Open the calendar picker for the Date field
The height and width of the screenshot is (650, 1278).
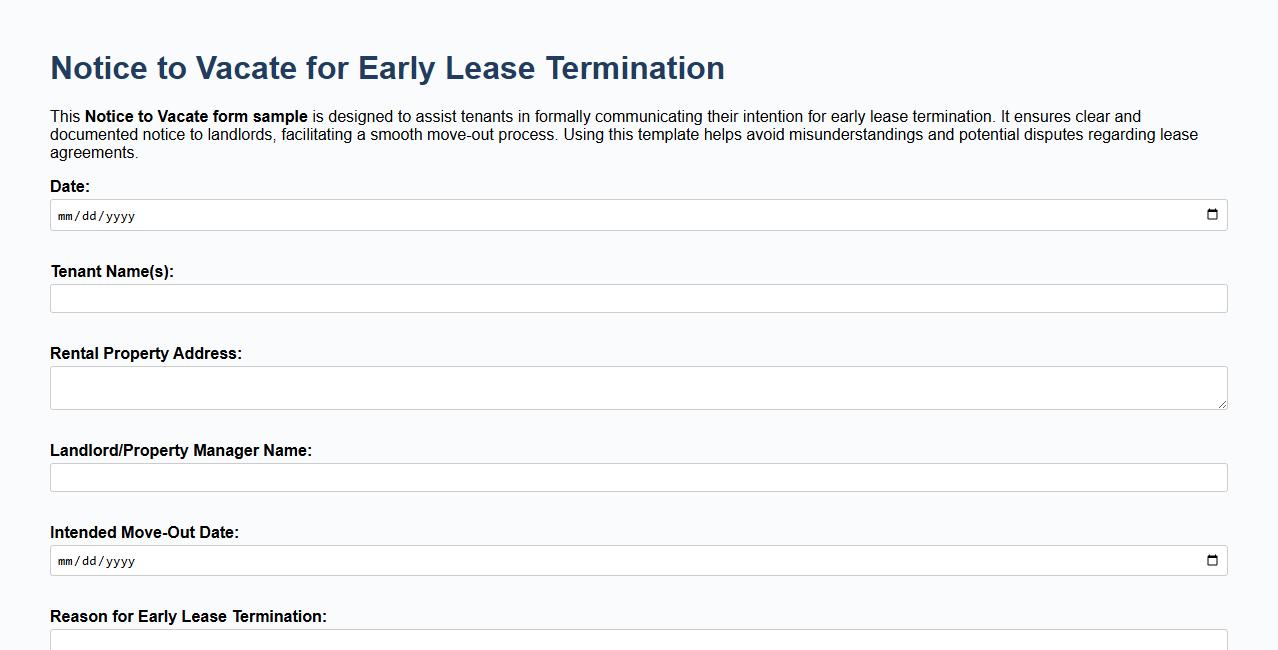[1211, 214]
